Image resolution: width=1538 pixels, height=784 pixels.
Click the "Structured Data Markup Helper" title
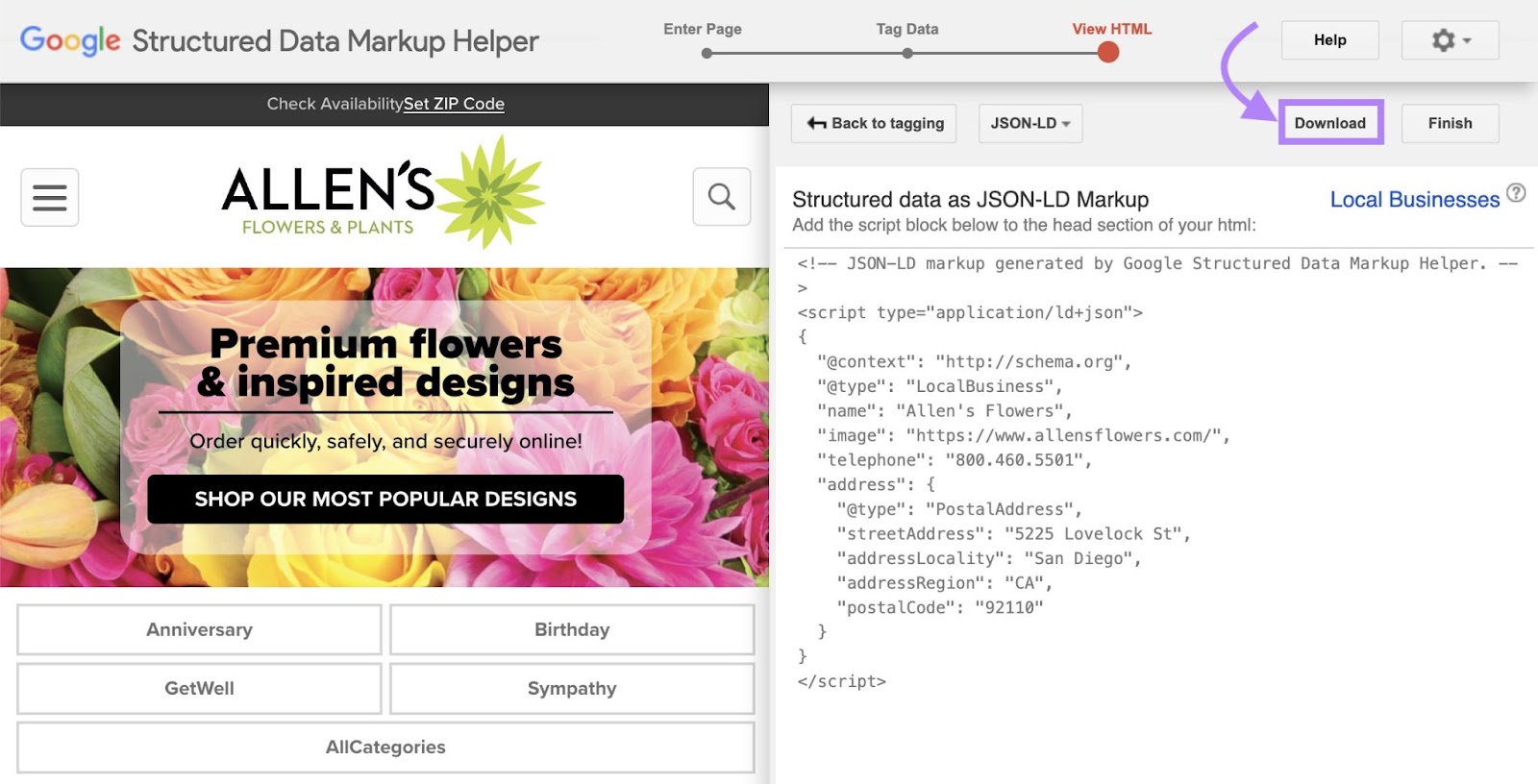[335, 40]
